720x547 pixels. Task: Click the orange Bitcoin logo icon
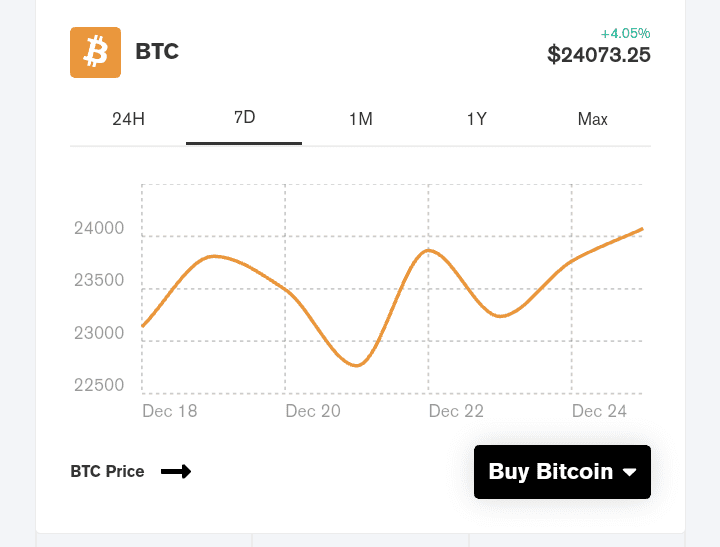(96, 52)
